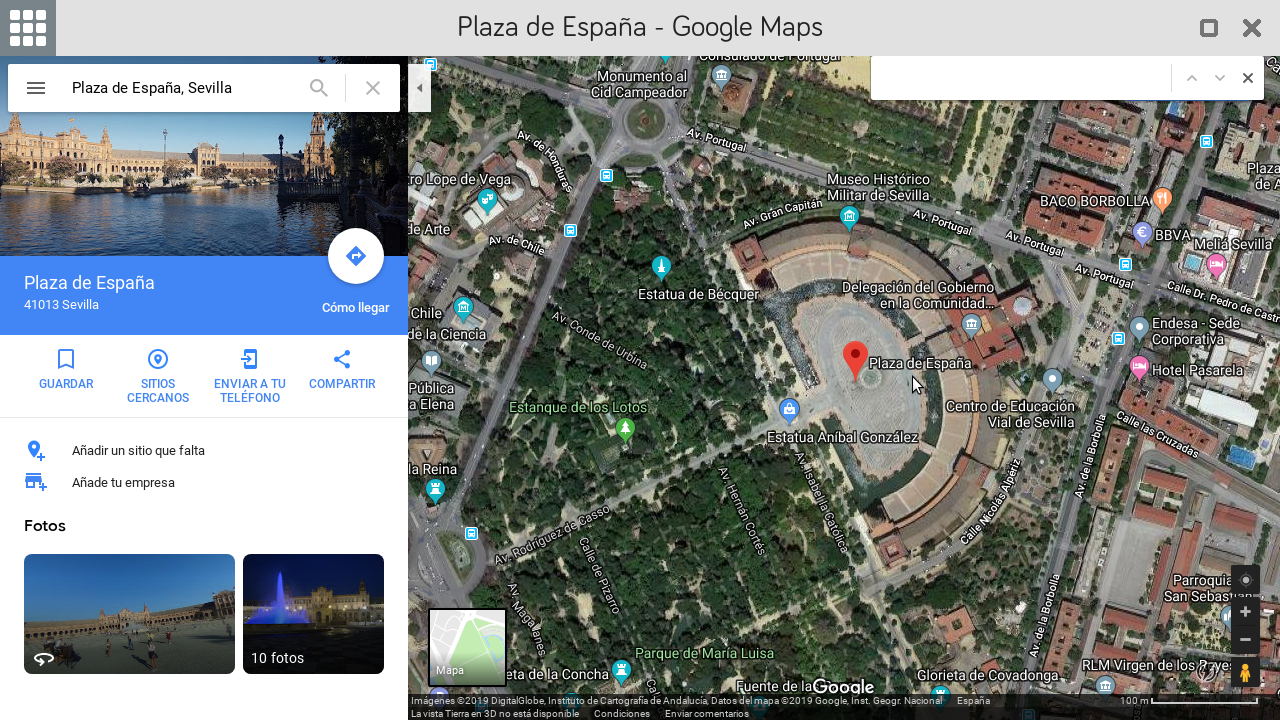Open the apps grid icon top-left
Image resolution: width=1280 pixels, height=720 pixels.
[x=28, y=28]
